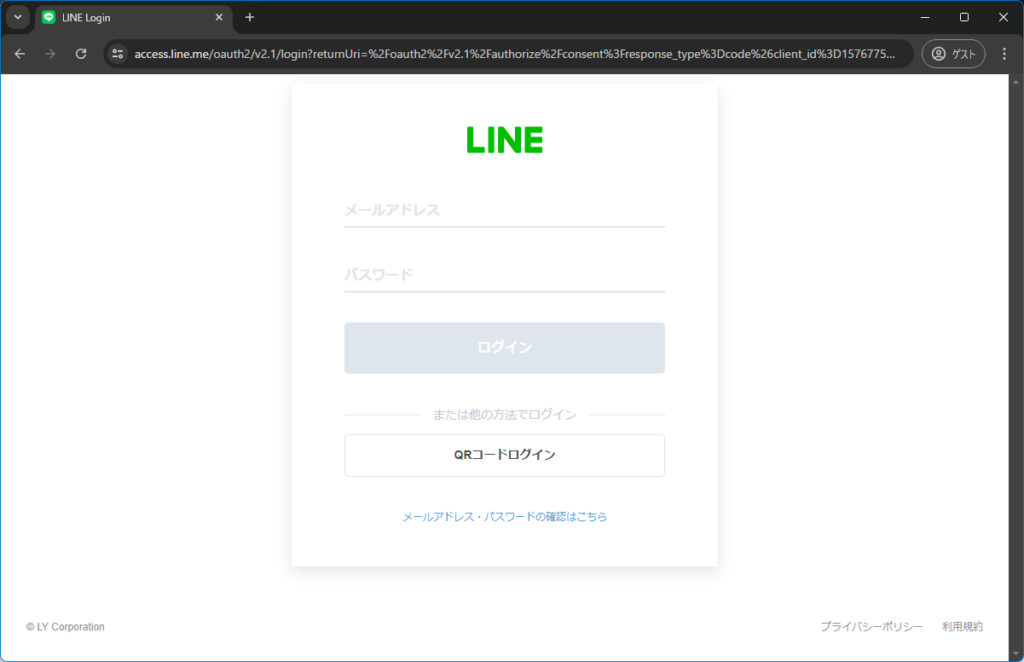
Task: Open the ゲスト guest profile button
Action: click(953, 54)
